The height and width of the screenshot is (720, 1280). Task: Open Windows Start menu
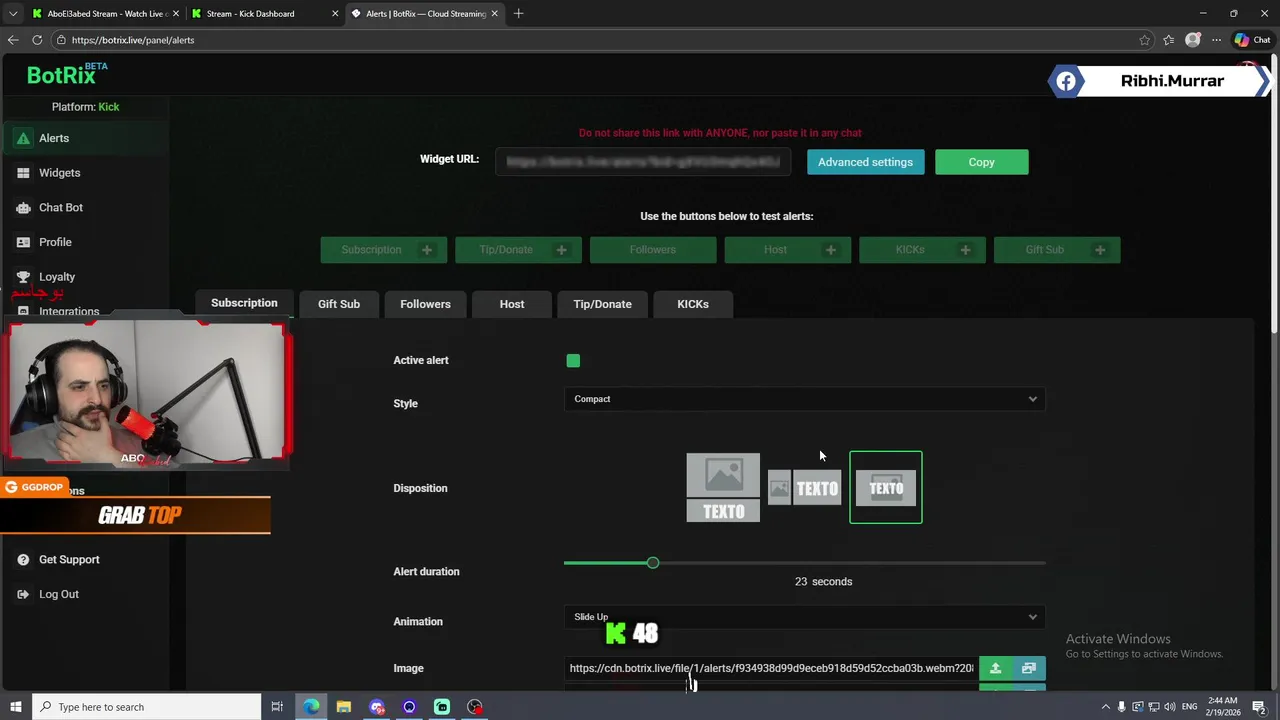15,707
